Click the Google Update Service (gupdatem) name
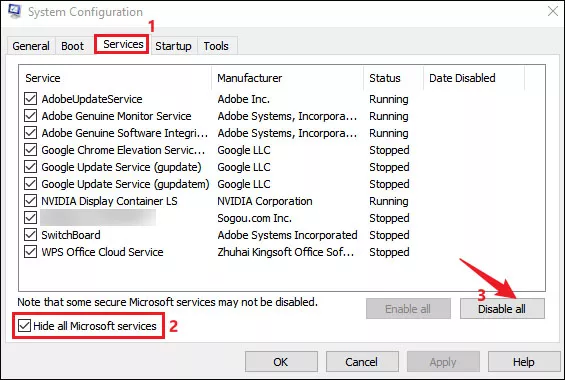Viewport: 565px width, 380px height. click(125, 184)
